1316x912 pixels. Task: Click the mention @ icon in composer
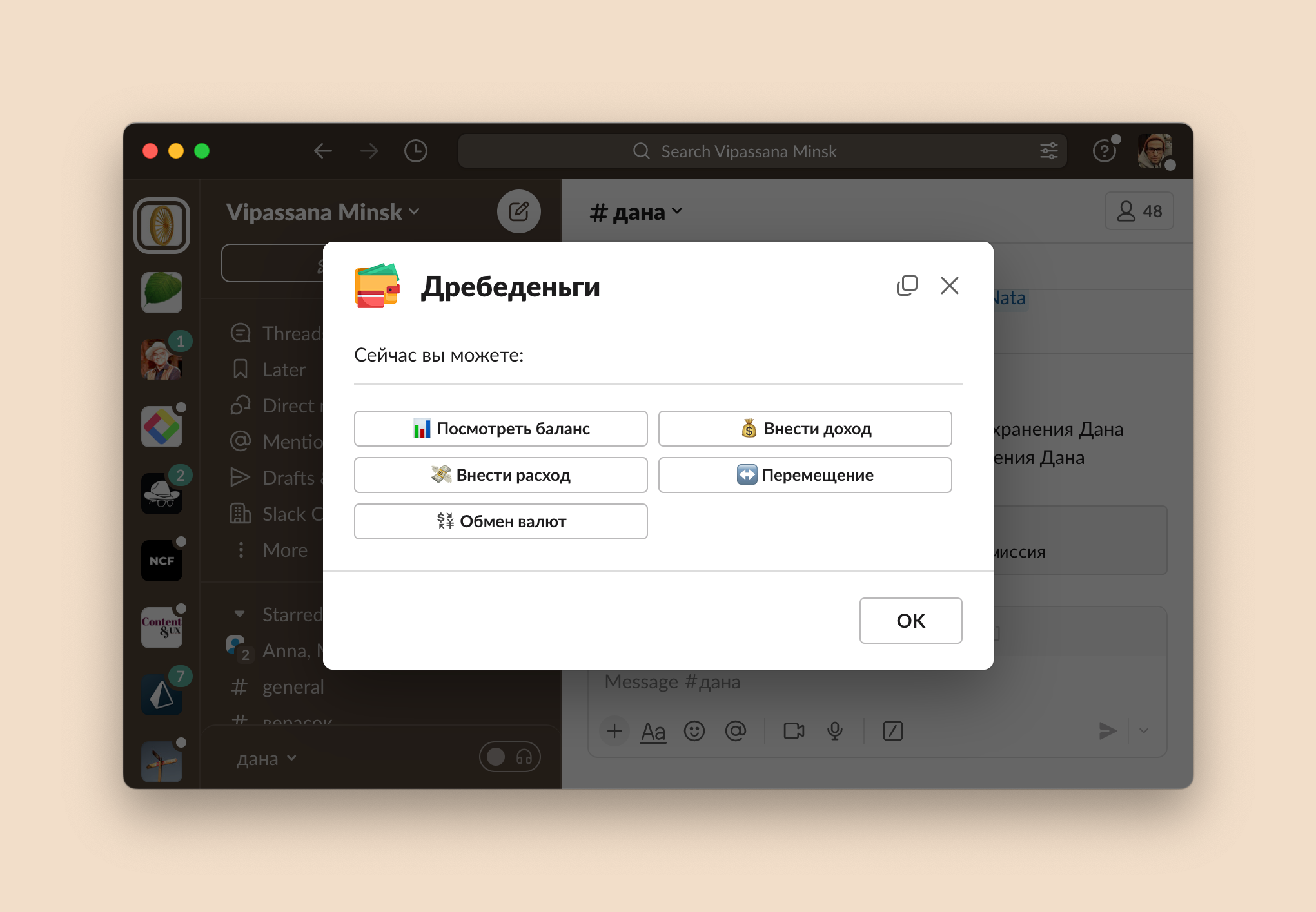(x=736, y=731)
